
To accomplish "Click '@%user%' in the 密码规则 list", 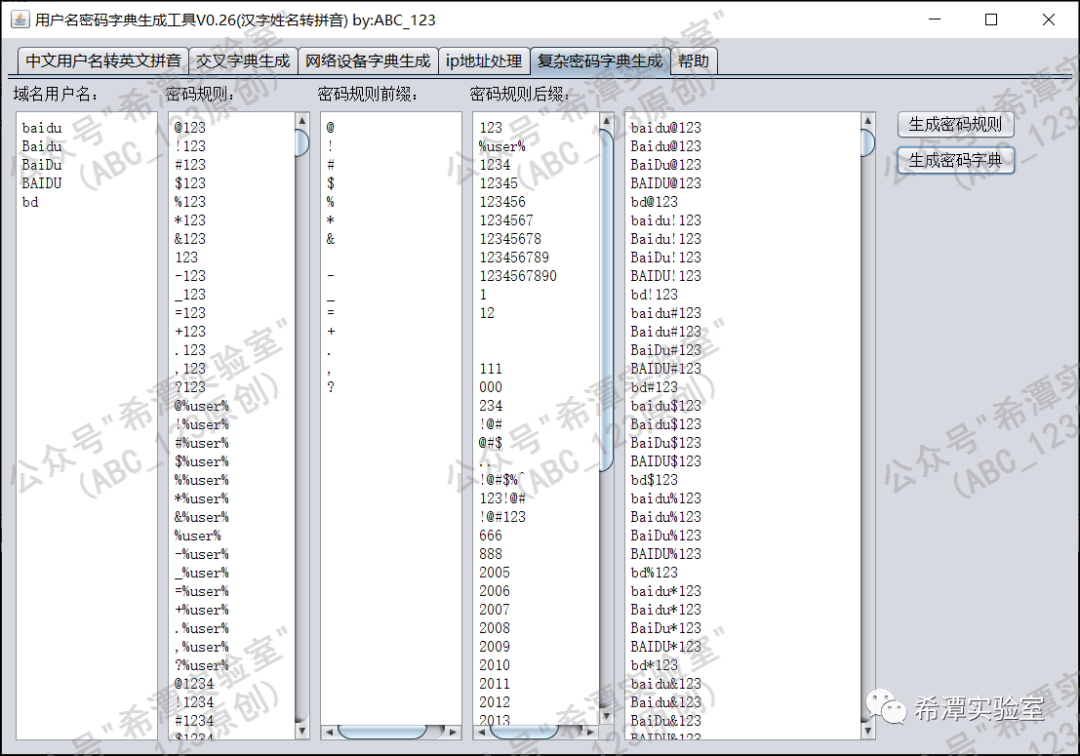I will pos(201,406).
